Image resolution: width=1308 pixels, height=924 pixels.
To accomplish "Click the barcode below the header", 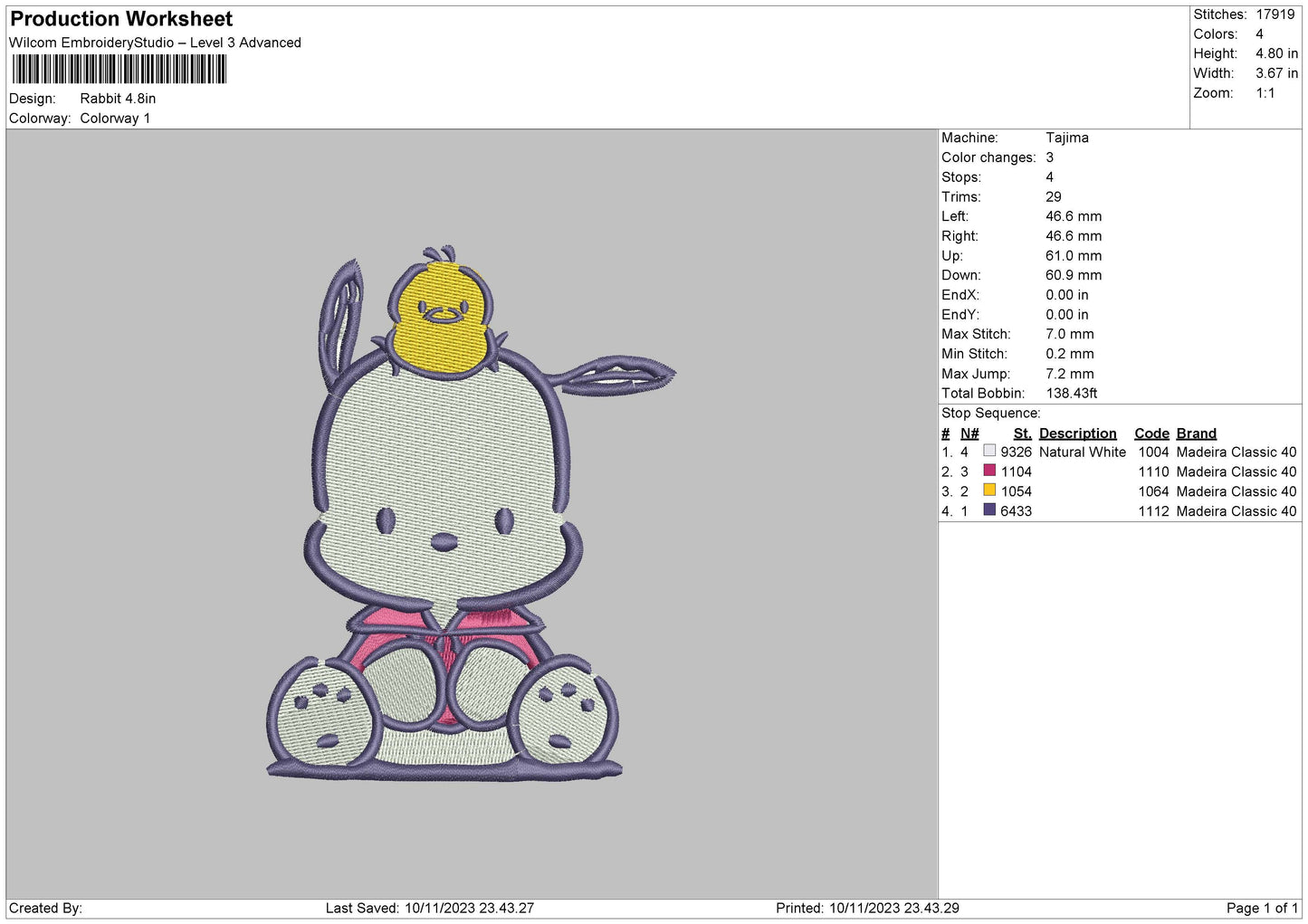I will (119, 70).
